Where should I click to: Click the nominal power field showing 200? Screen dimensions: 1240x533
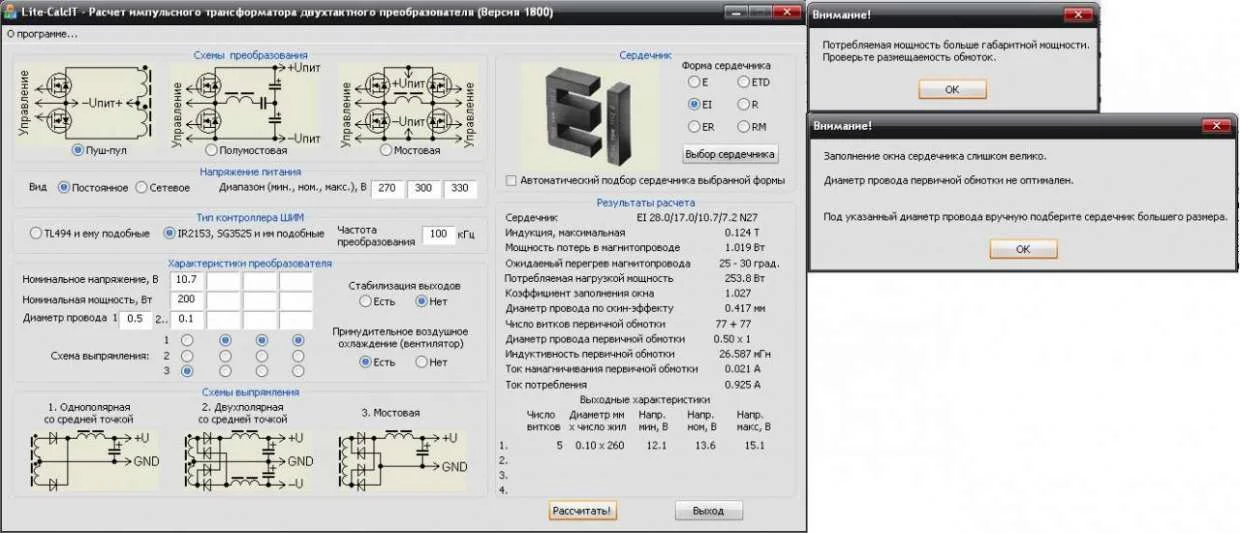click(x=186, y=300)
